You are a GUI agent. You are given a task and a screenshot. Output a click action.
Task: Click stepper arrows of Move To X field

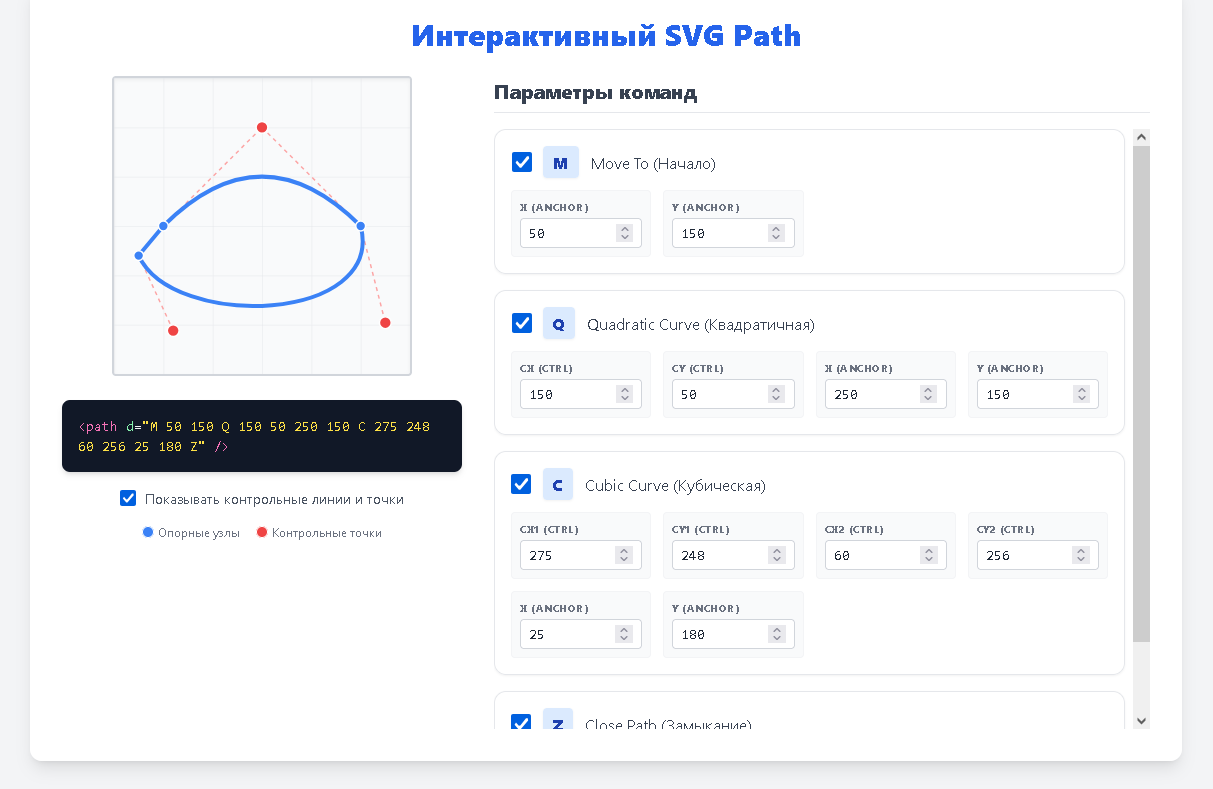(624, 233)
